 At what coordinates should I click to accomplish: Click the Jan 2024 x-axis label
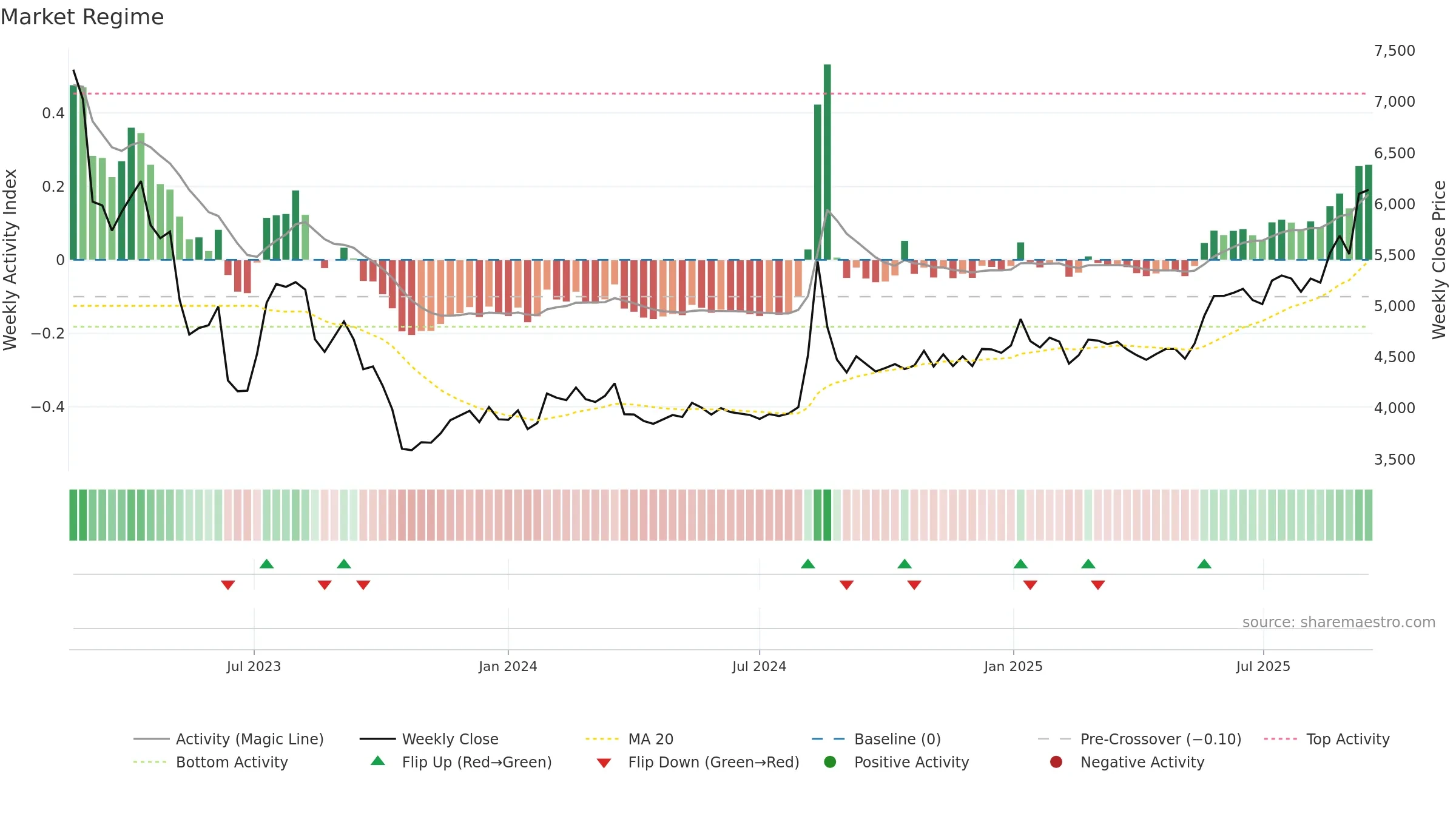pos(508,667)
